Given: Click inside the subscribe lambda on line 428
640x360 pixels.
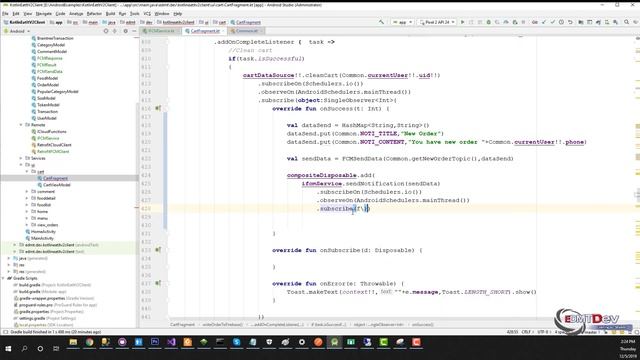Looking at the screenshot, I should click(362, 209).
